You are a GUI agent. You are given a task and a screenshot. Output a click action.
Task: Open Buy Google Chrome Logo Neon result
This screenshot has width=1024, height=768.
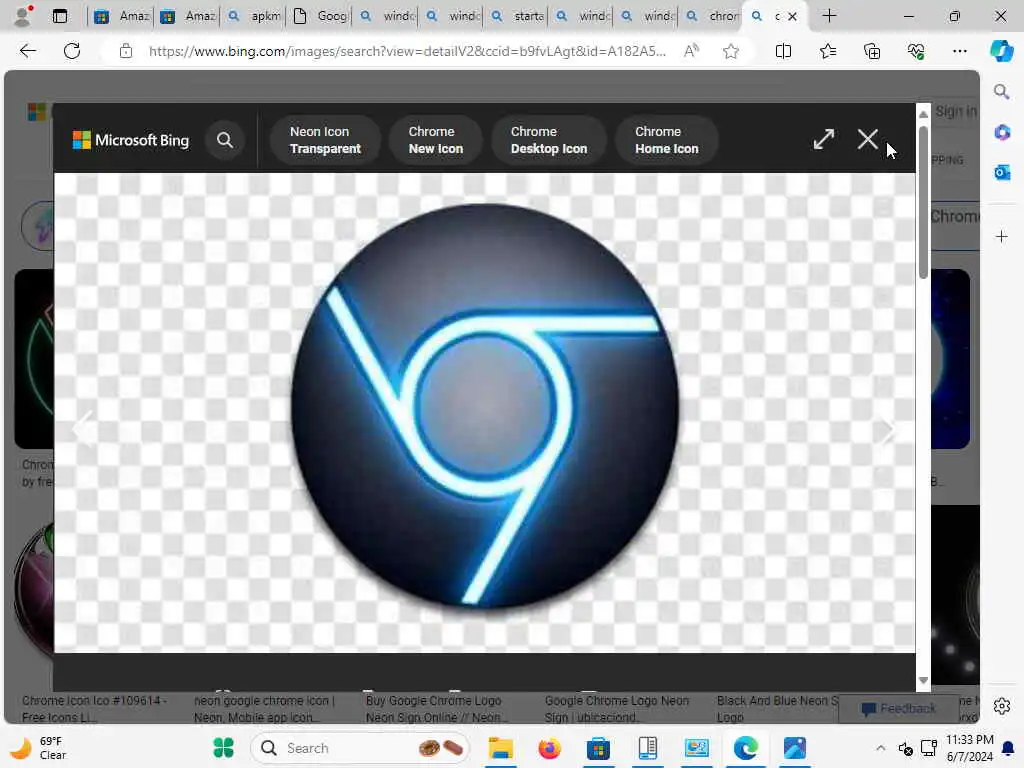[x=436, y=709]
